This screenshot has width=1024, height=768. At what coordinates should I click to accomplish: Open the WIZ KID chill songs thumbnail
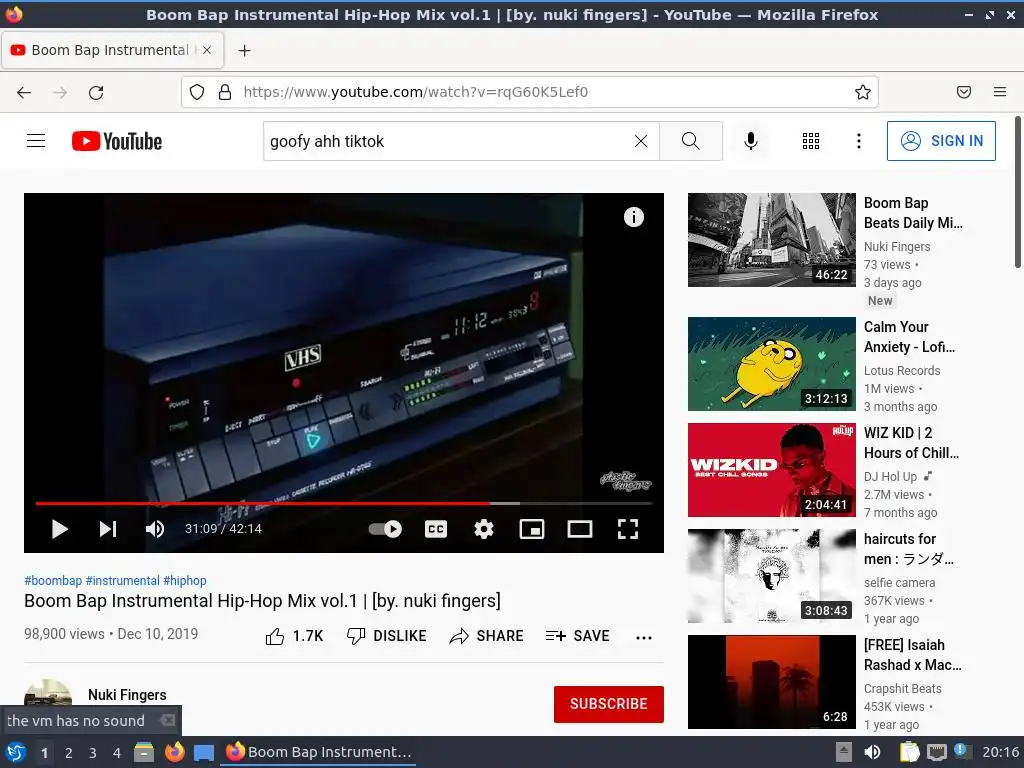tap(772, 470)
